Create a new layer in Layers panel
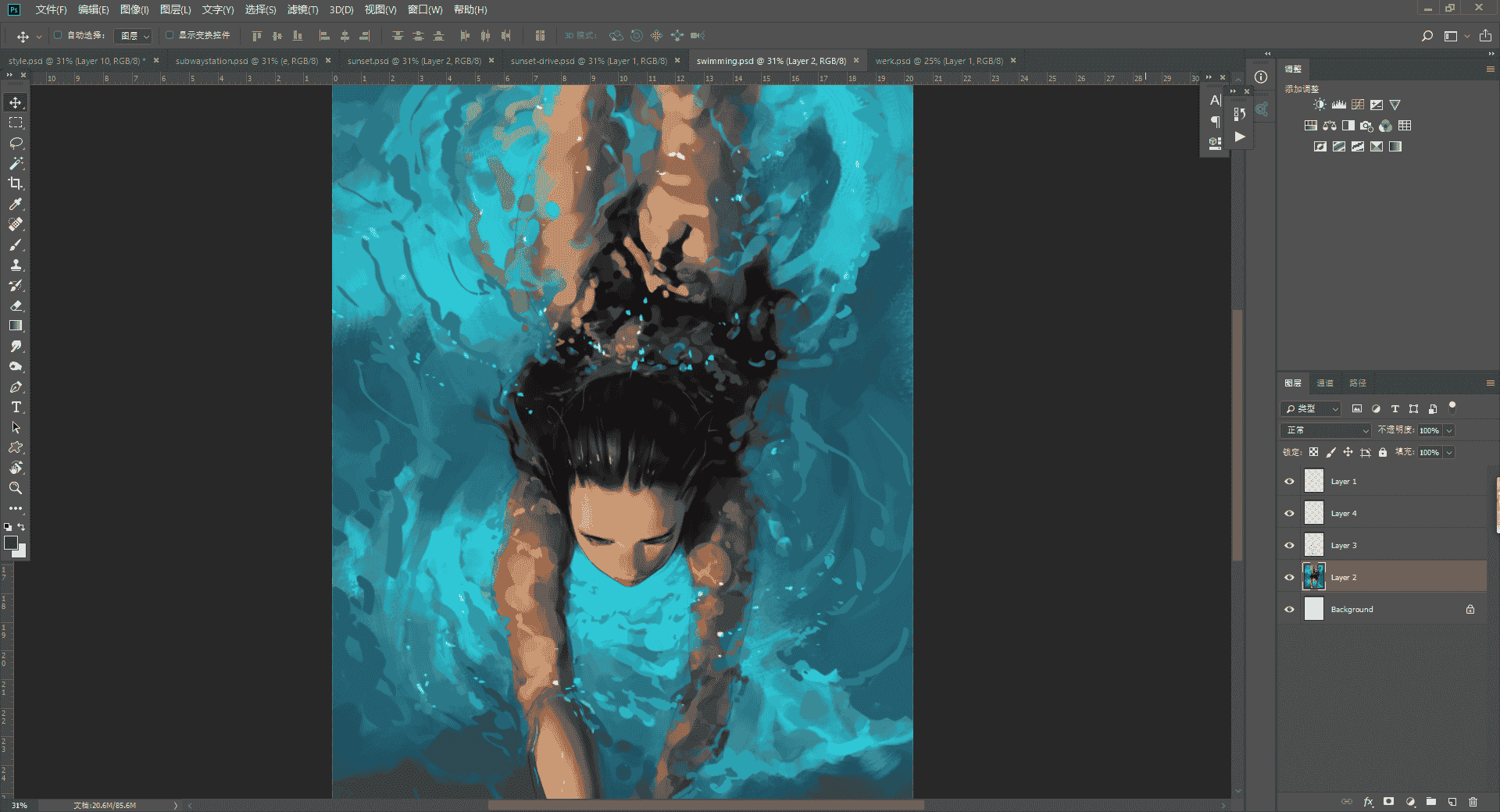1500x812 pixels. tap(1452, 802)
